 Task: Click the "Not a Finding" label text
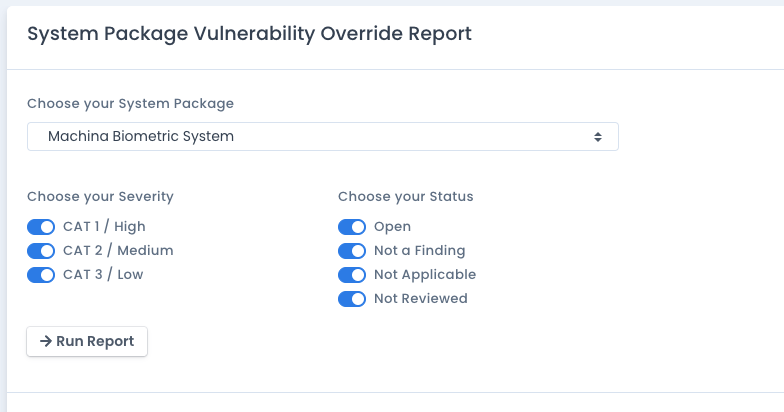pyautogui.click(x=419, y=251)
